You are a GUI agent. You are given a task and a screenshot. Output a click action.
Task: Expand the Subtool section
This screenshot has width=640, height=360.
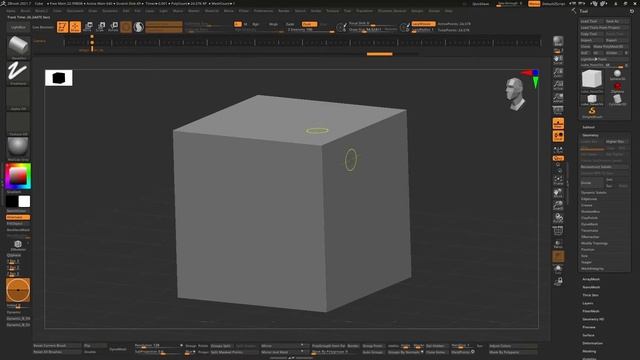(588, 127)
